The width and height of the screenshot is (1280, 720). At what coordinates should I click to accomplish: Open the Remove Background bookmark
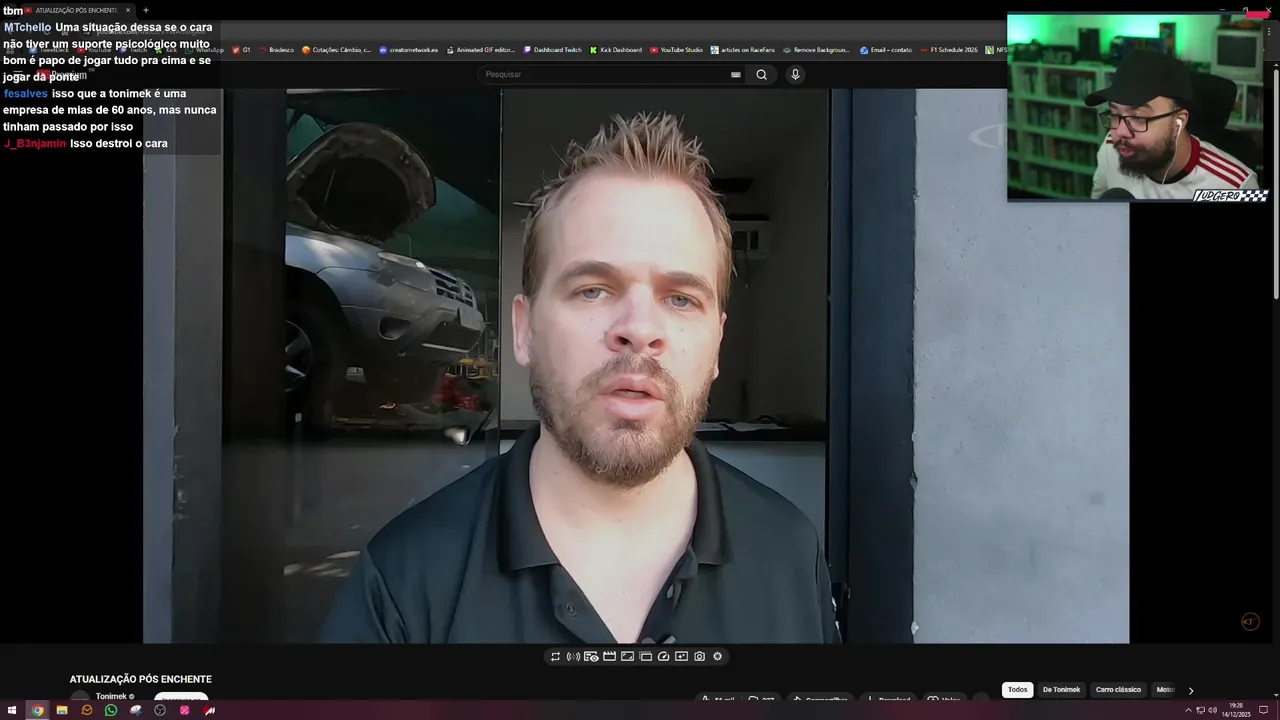(x=816, y=50)
